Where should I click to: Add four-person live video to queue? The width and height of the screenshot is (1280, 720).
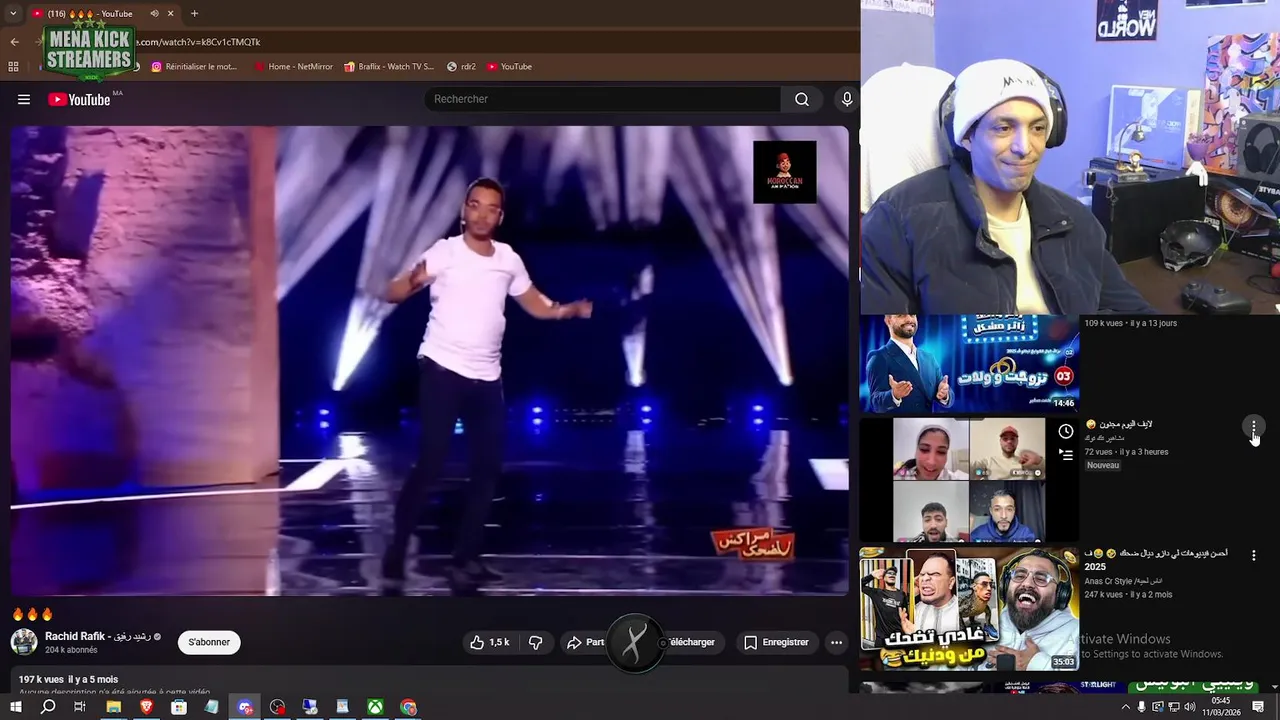pyautogui.click(x=1066, y=454)
